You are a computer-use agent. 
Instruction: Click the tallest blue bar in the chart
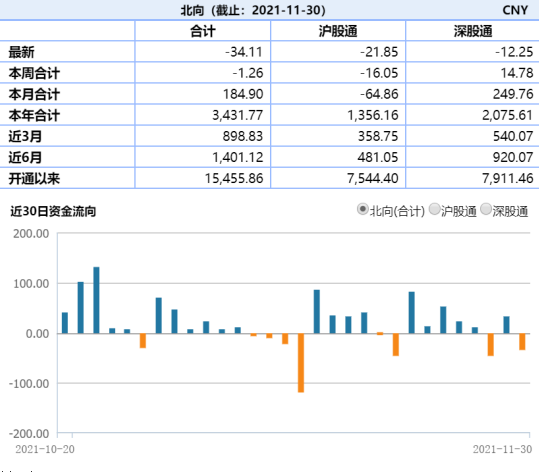[x=97, y=300]
